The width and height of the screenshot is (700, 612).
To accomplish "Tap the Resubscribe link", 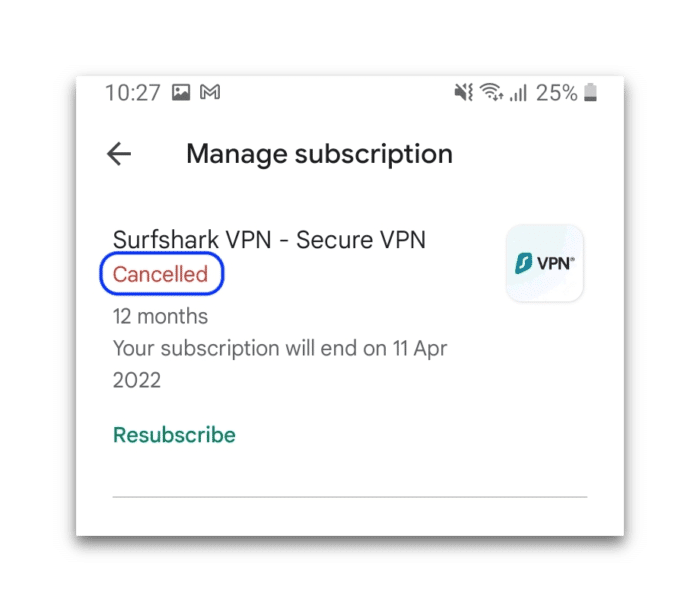I will coord(174,435).
